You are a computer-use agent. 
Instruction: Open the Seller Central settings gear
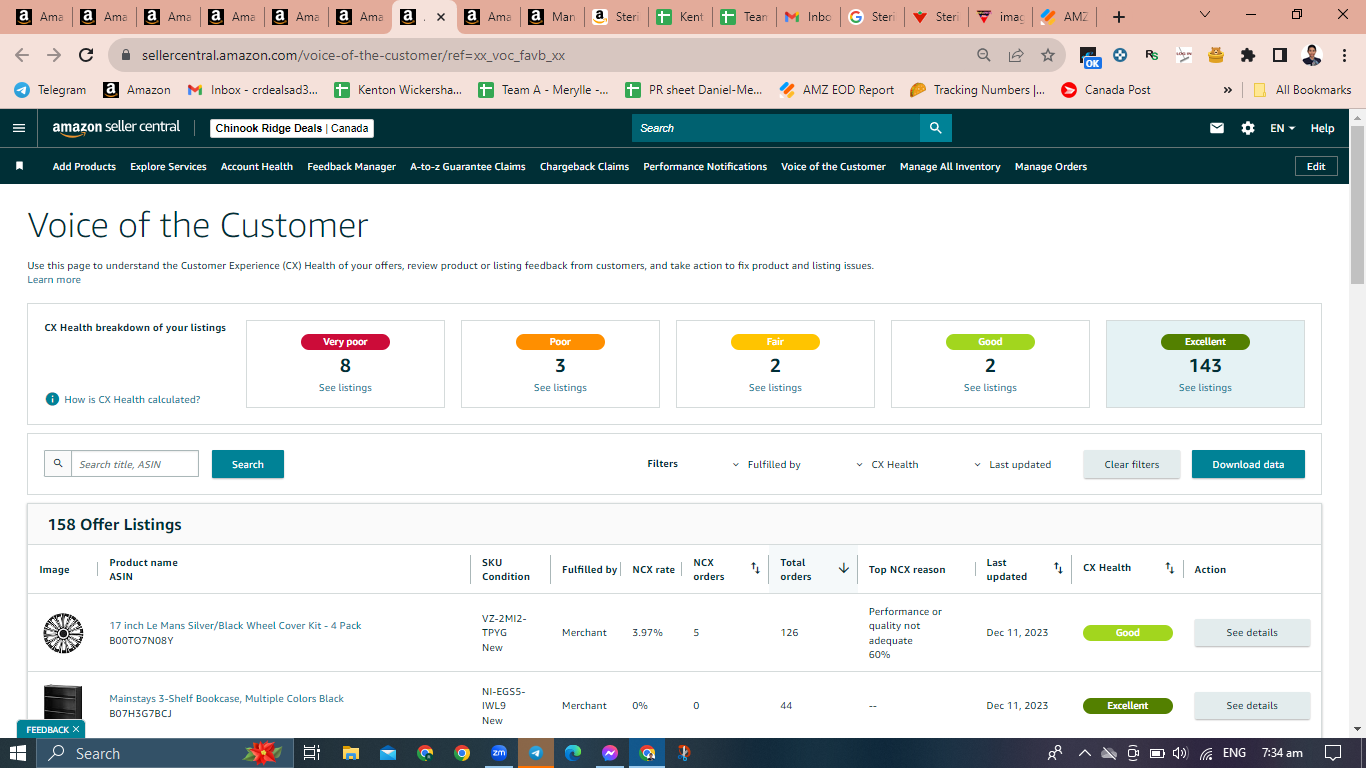pyautogui.click(x=1248, y=128)
